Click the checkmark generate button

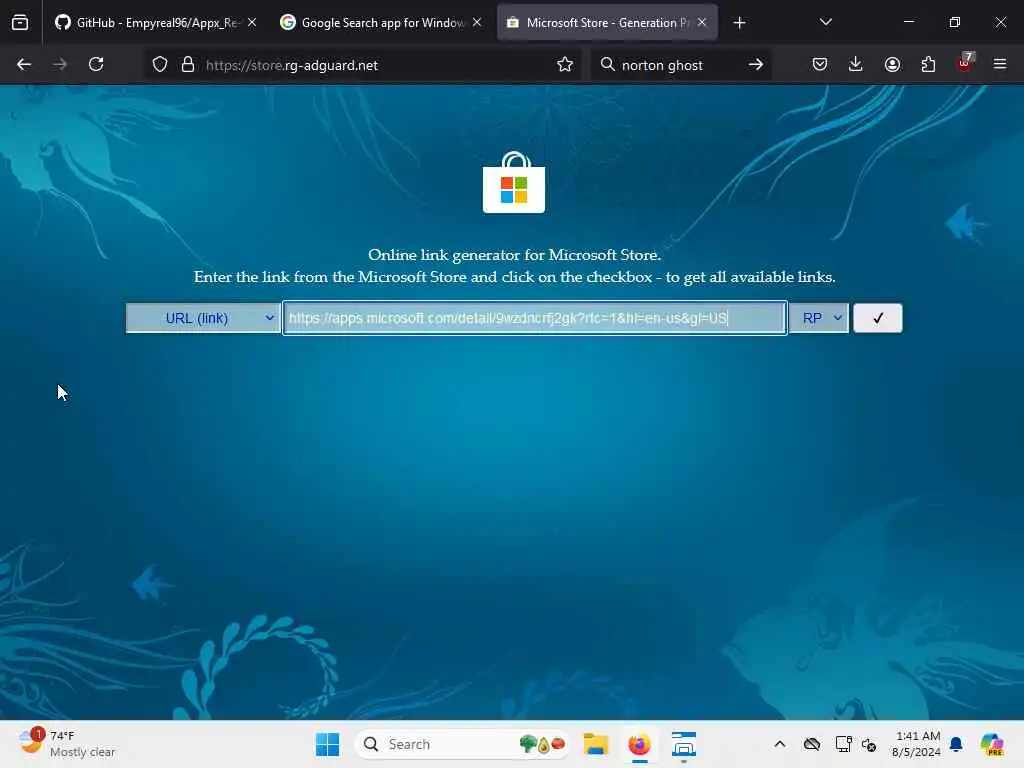(878, 318)
